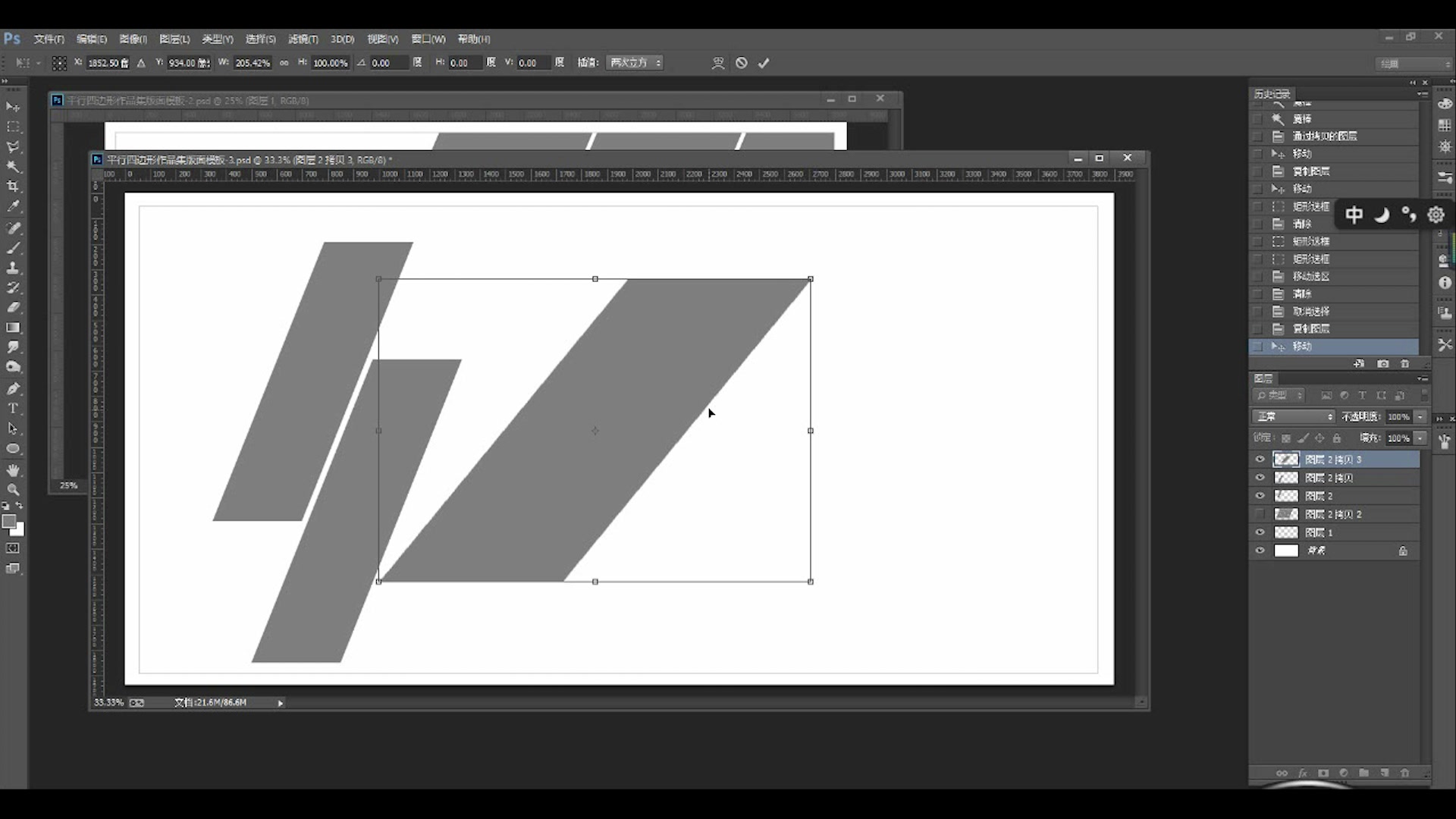Open the workspace switcher dropdown

click(1414, 64)
